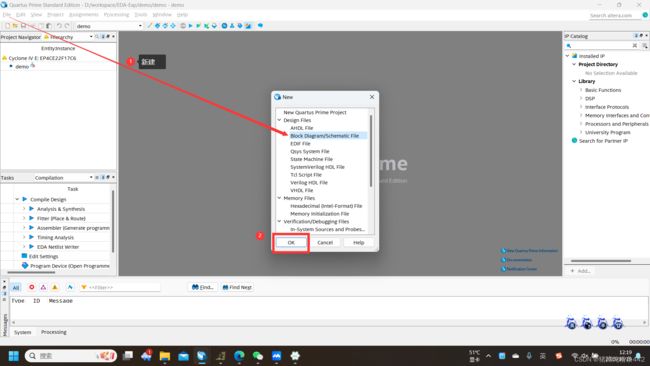Open the Project menu
Image resolution: width=650 pixels, height=366 pixels.
point(56,15)
